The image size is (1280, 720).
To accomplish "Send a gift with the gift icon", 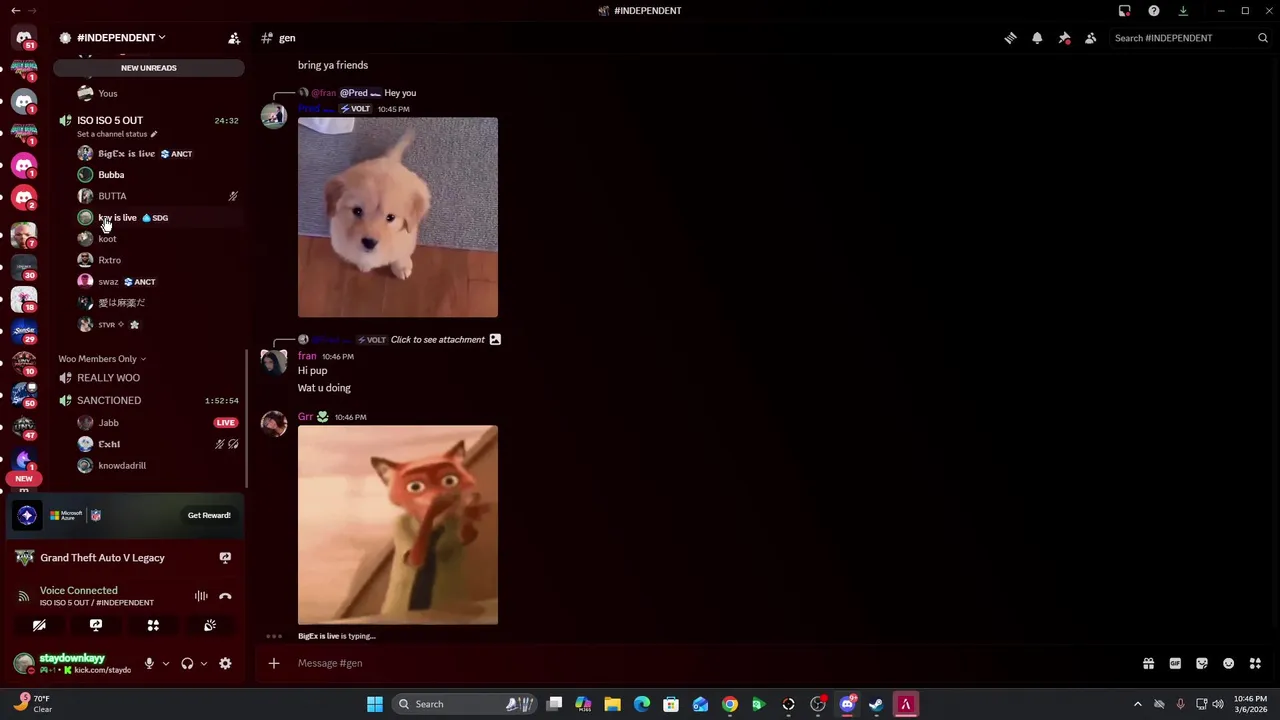I will pyautogui.click(x=1148, y=663).
